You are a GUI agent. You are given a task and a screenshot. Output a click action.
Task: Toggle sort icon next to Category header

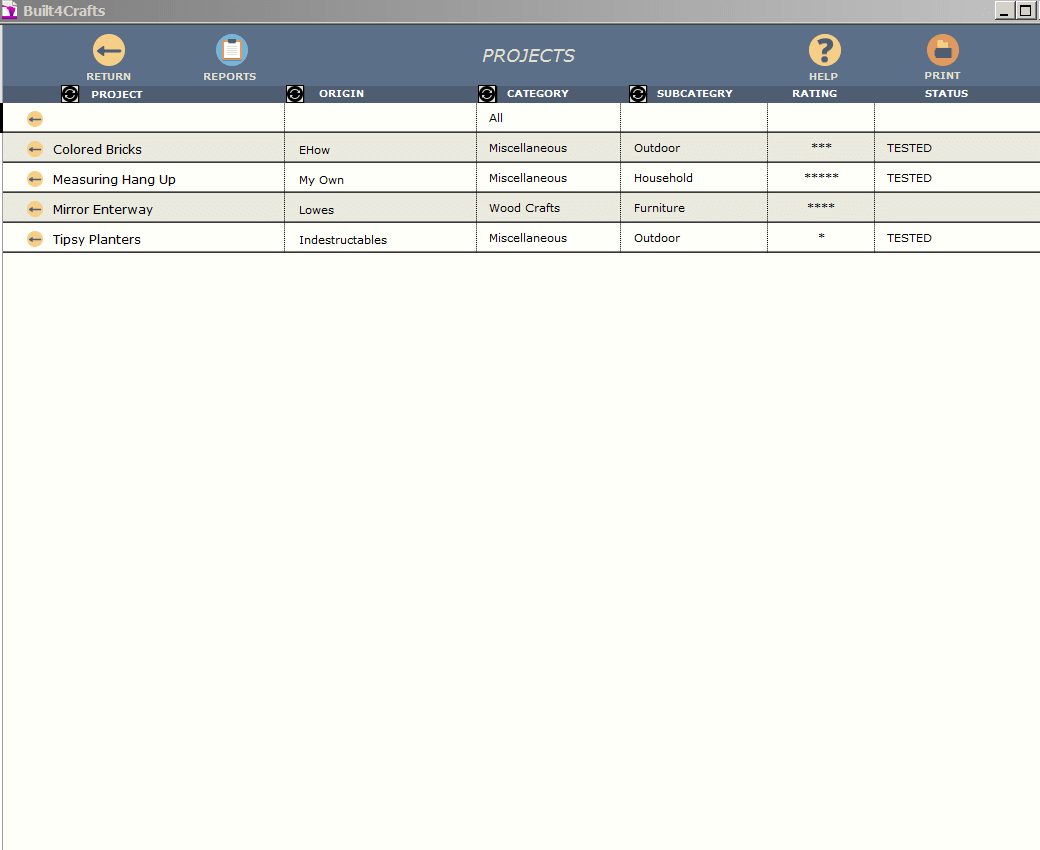pyautogui.click(x=487, y=94)
